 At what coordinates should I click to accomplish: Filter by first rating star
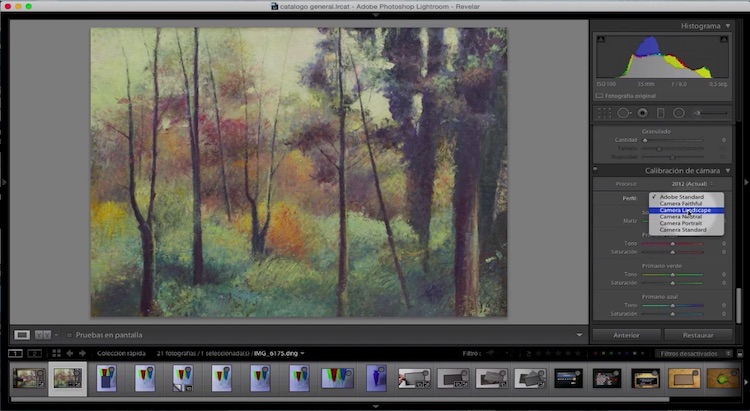539,354
